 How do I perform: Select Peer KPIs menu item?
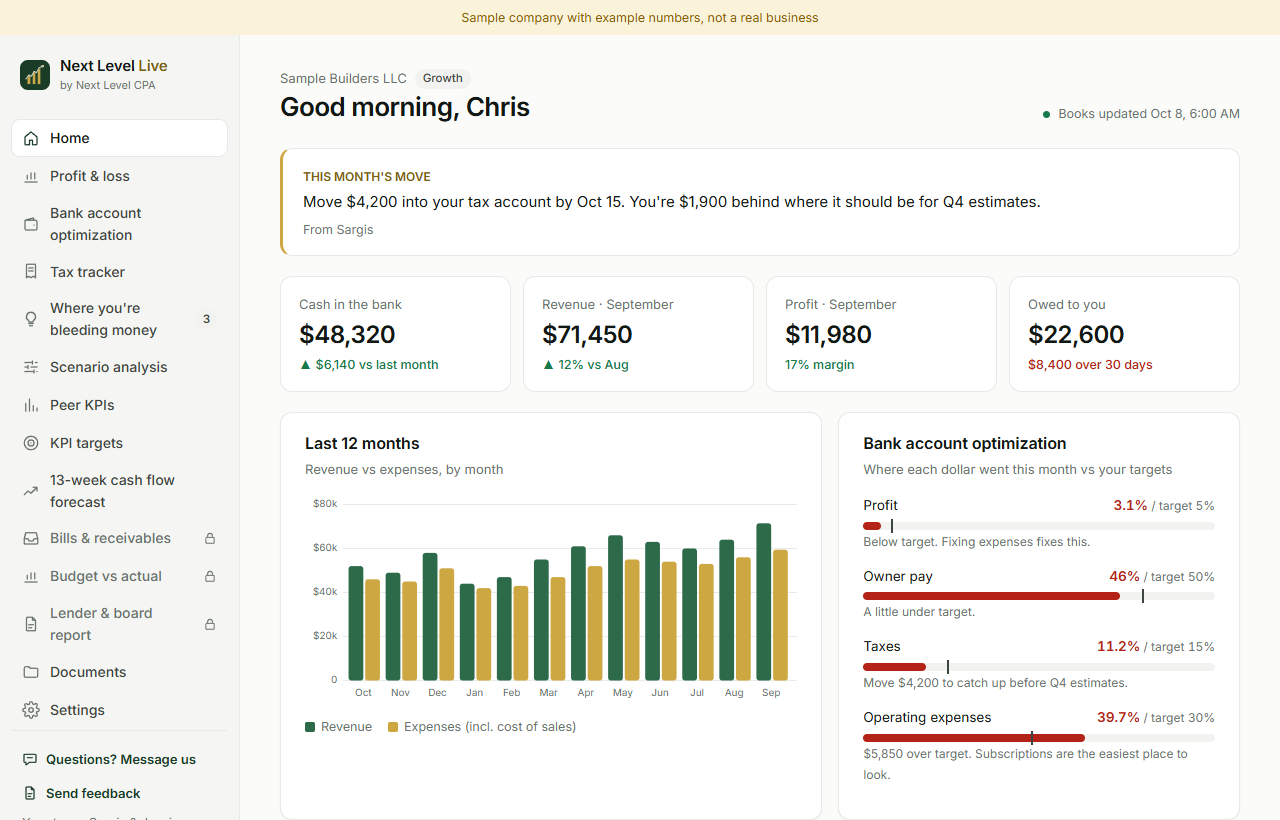pos(119,405)
